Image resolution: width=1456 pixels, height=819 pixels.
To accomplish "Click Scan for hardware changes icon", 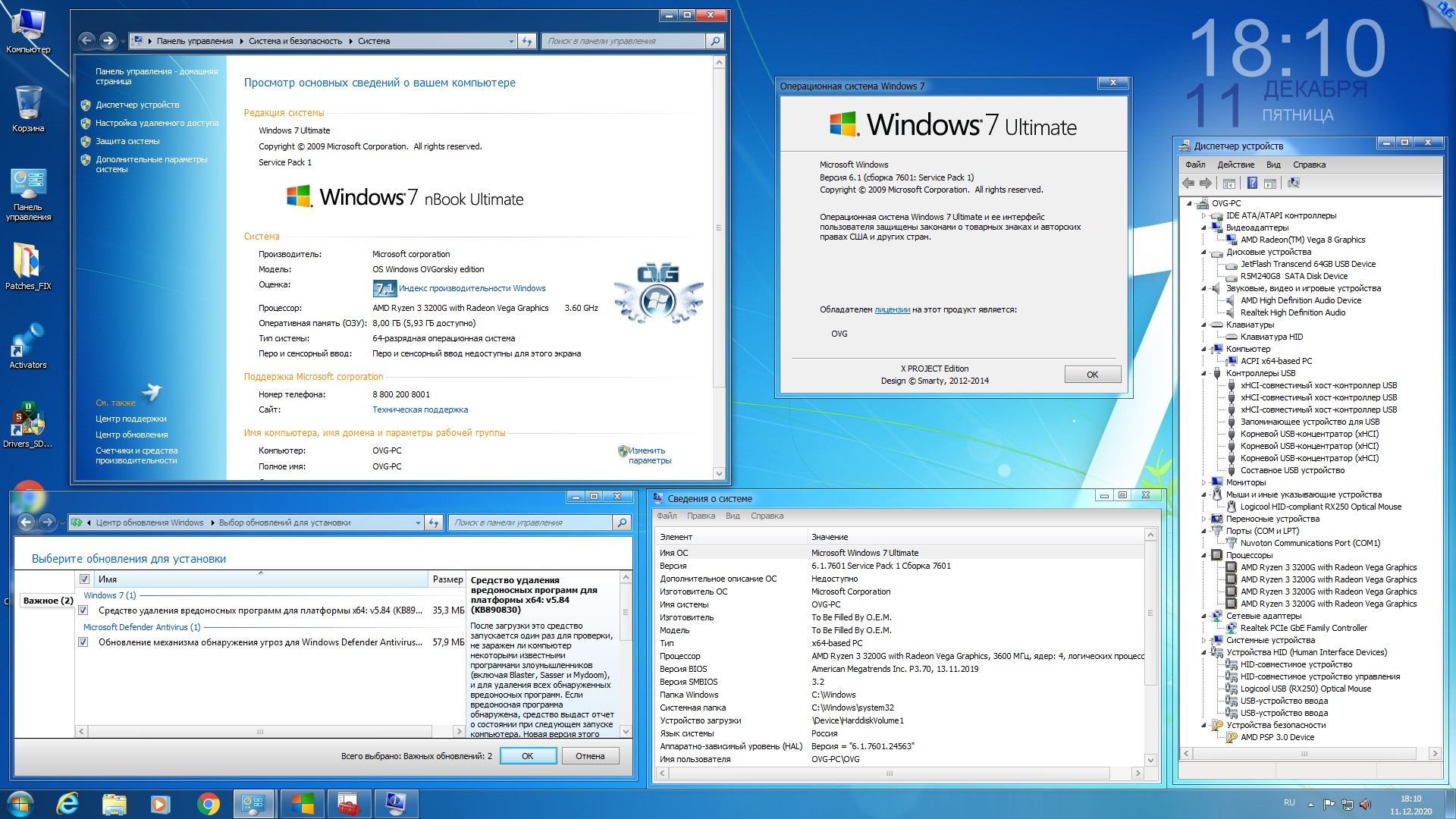I will click(1294, 183).
